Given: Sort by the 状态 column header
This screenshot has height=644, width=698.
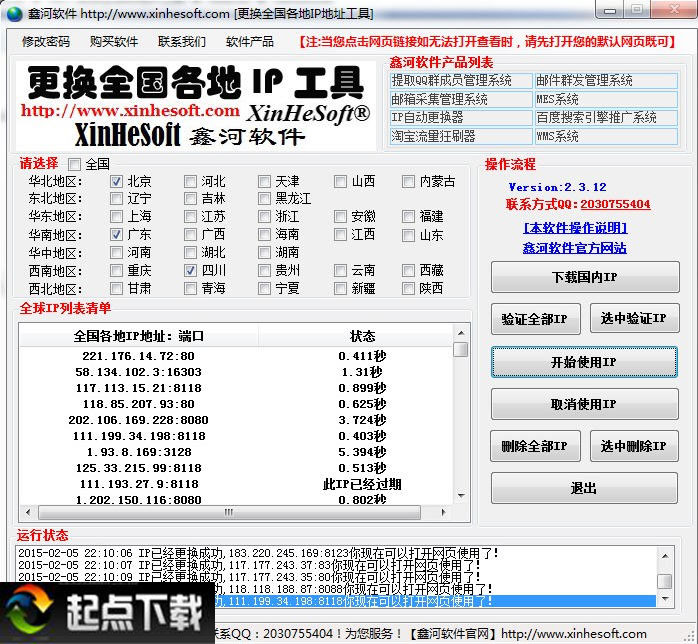Looking at the screenshot, I should (355, 336).
